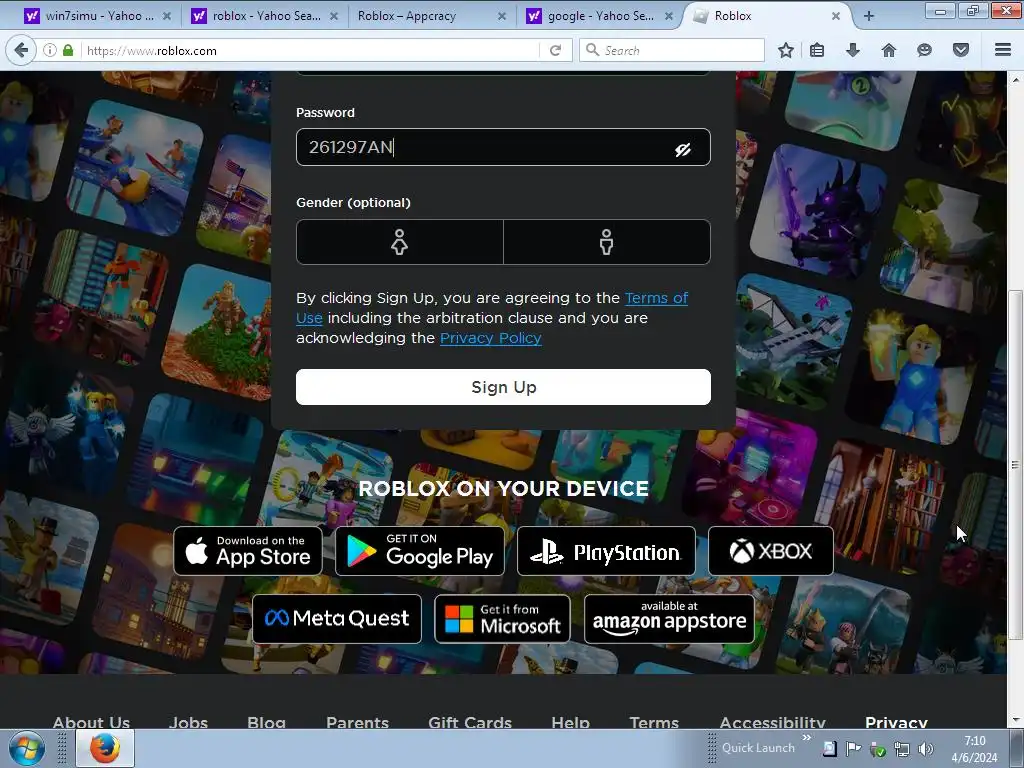The image size is (1024, 768).
Task: Open the Gift Cards footer link
Action: point(470,722)
